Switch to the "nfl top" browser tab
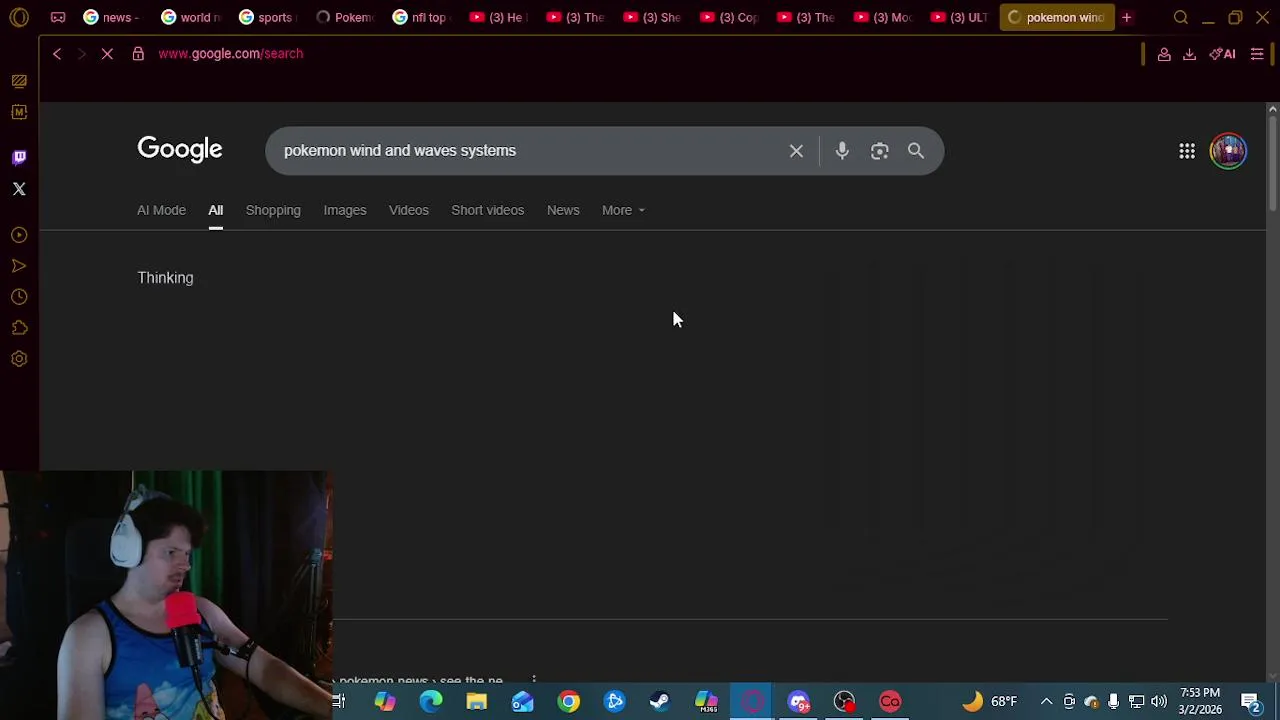 (x=422, y=17)
